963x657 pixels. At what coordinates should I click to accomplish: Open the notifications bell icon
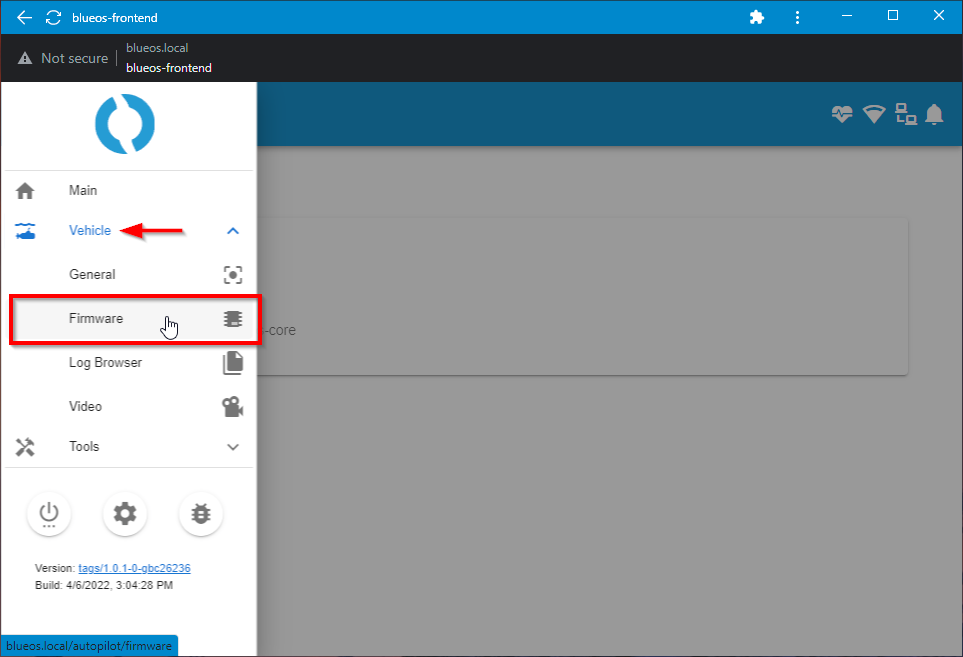click(934, 114)
